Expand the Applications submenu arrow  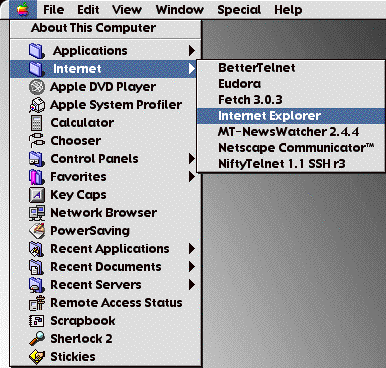coord(192,51)
